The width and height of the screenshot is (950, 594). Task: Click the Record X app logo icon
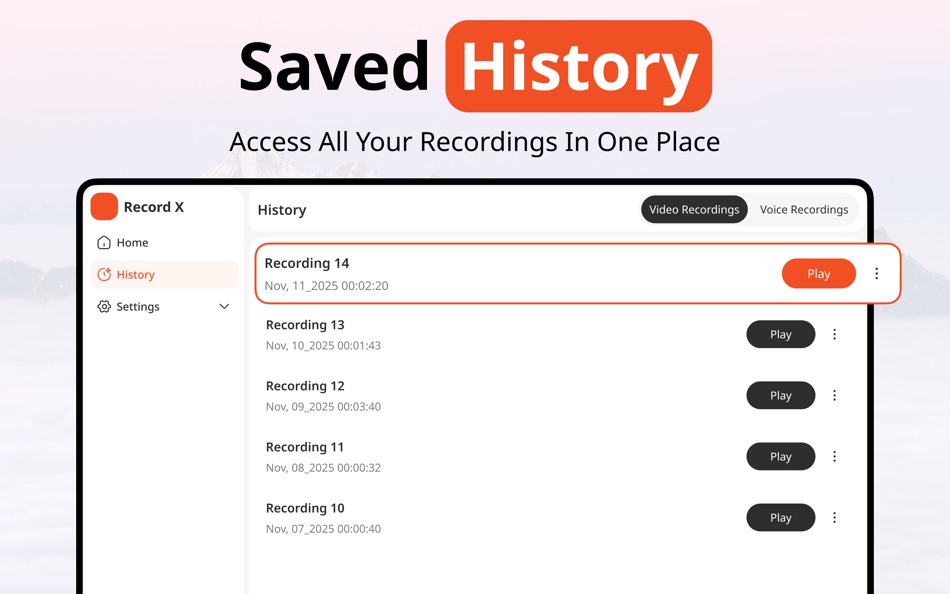(x=104, y=206)
